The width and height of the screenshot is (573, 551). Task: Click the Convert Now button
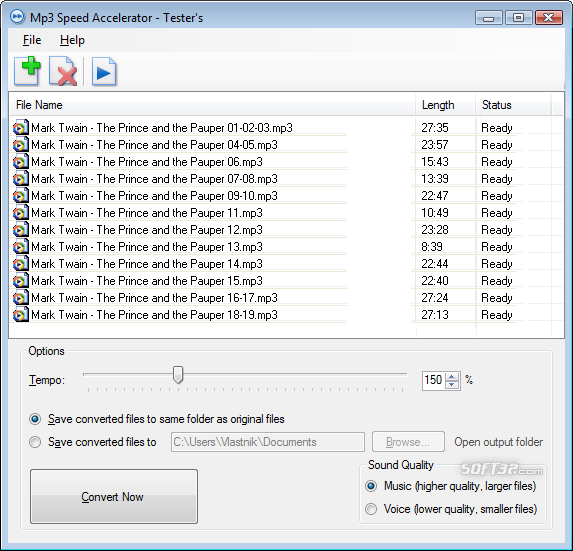[x=114, y=497]
